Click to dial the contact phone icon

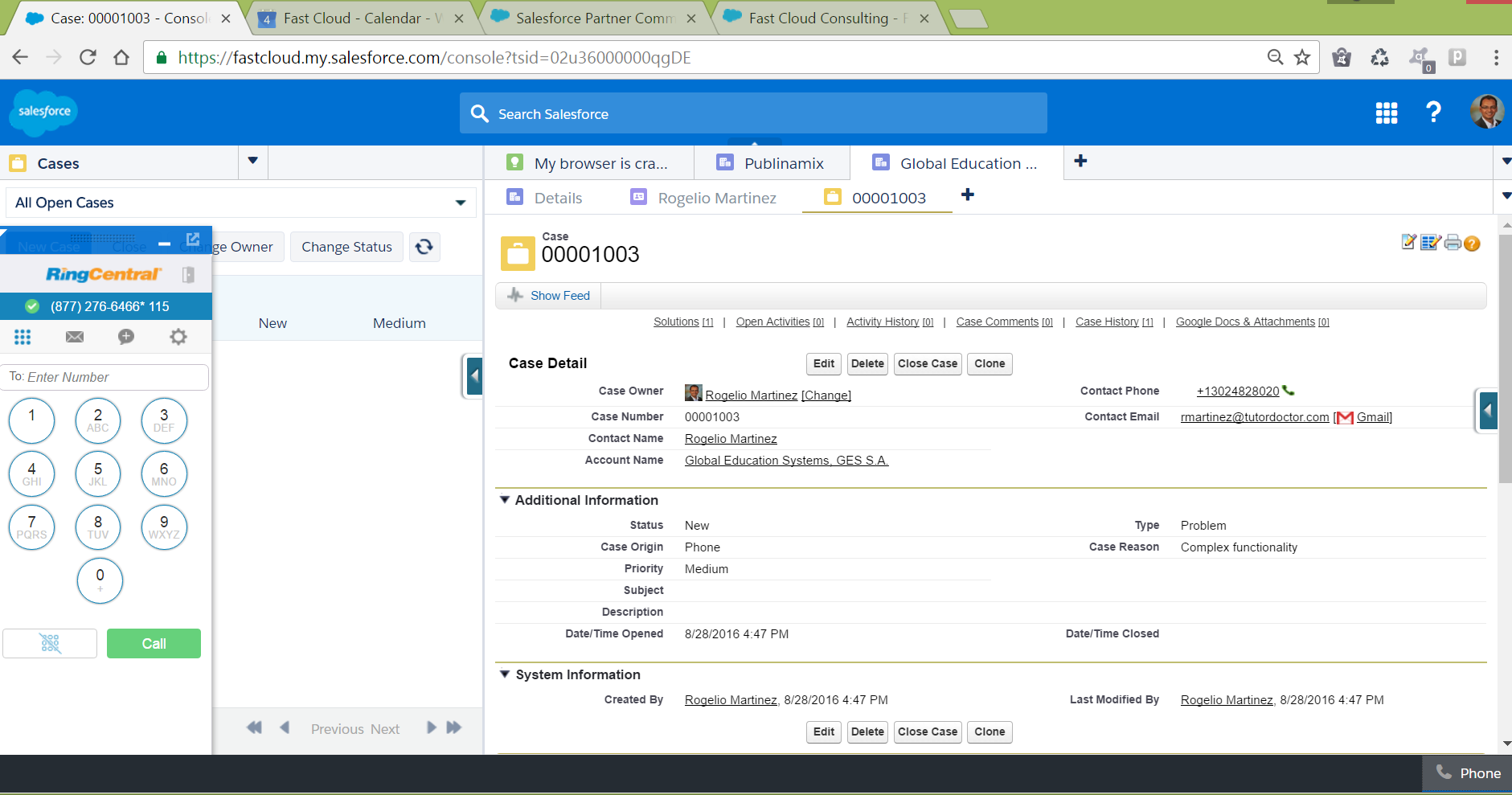(x=1289, y=391)
